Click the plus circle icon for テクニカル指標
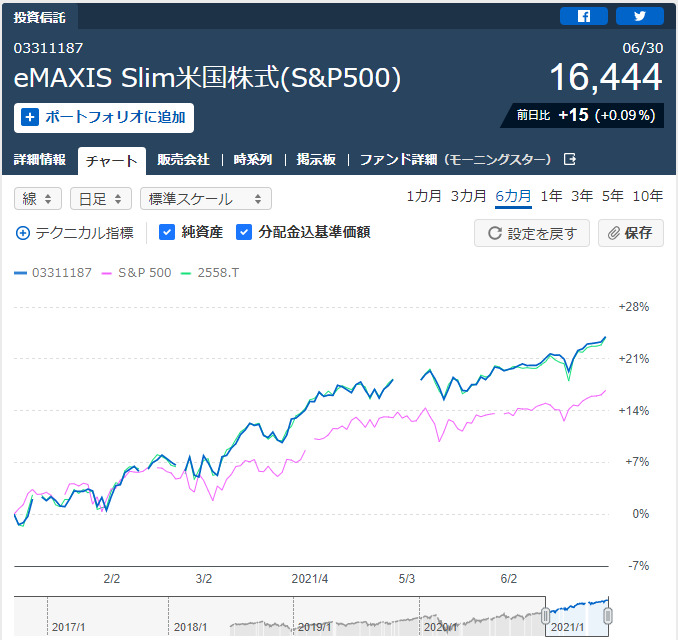This screenshot has width=678, height=640. click(x=22, y=233)
